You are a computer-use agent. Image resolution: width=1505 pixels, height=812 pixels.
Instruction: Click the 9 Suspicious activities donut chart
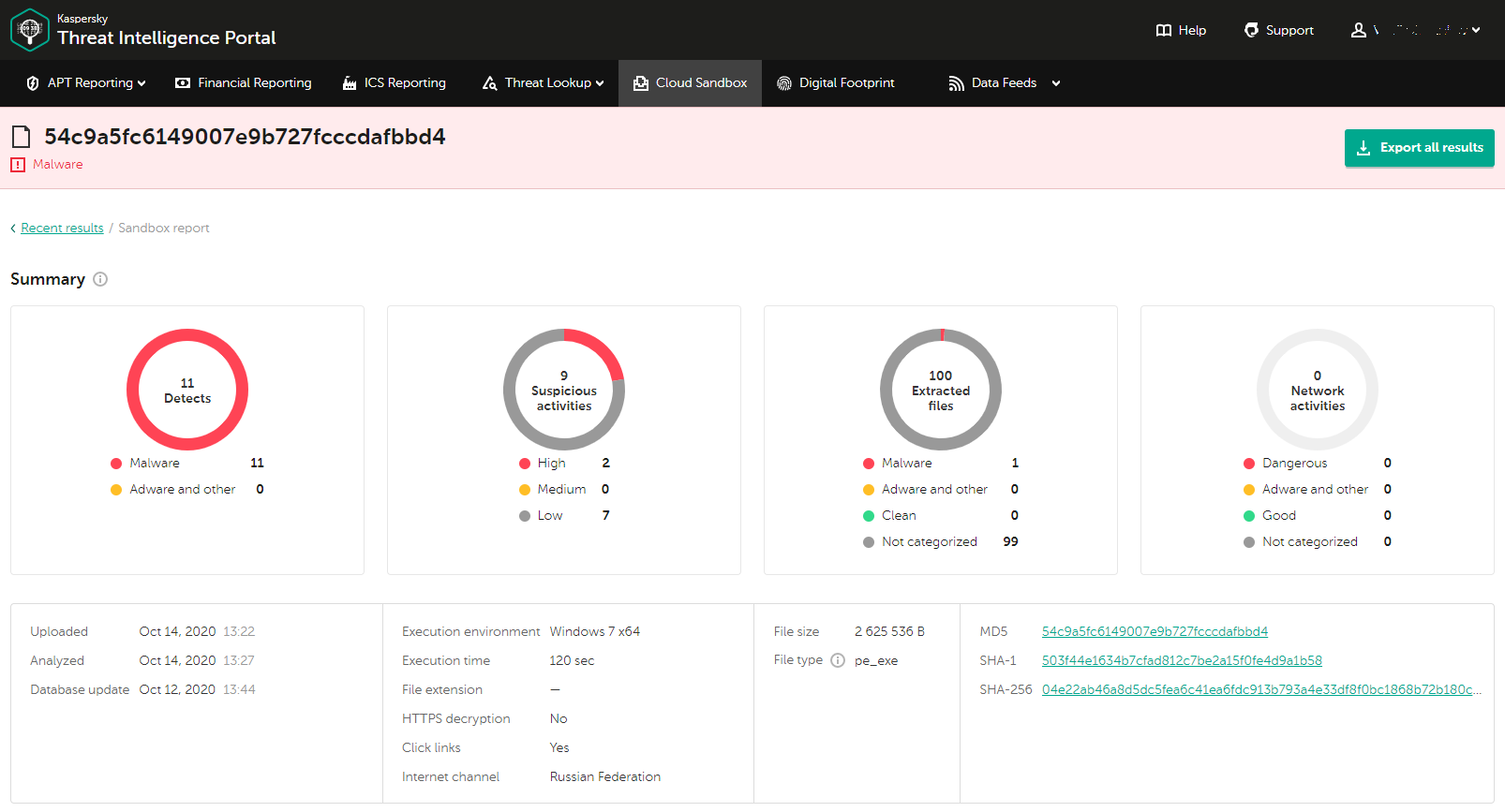[x=564, y=390]
